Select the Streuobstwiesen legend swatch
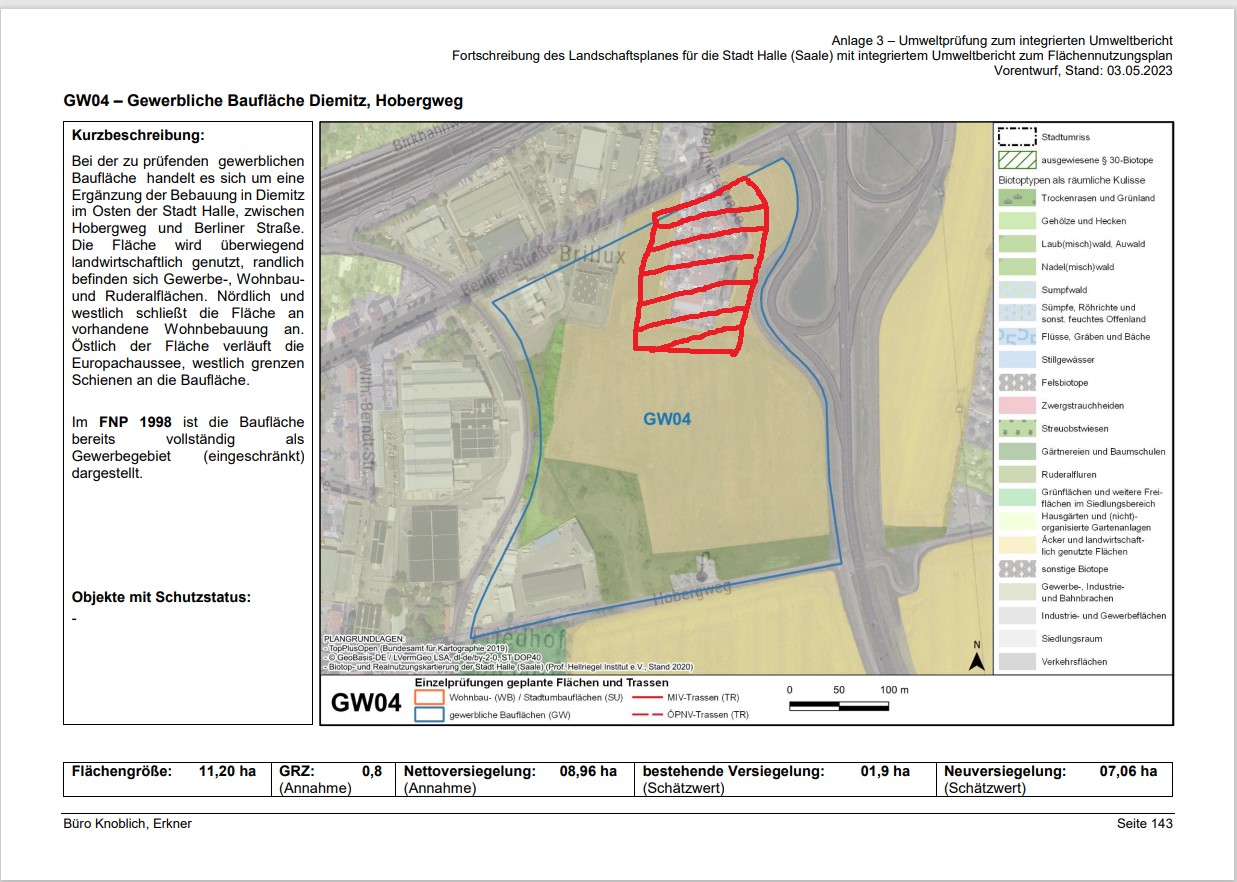 pyautogui.click(x=1015, y=428)
